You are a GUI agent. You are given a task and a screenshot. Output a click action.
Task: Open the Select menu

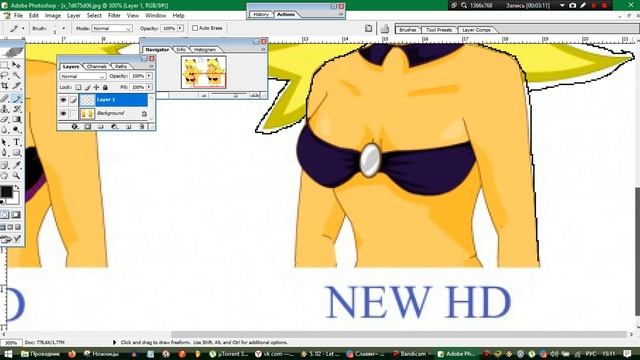point(94,16)
